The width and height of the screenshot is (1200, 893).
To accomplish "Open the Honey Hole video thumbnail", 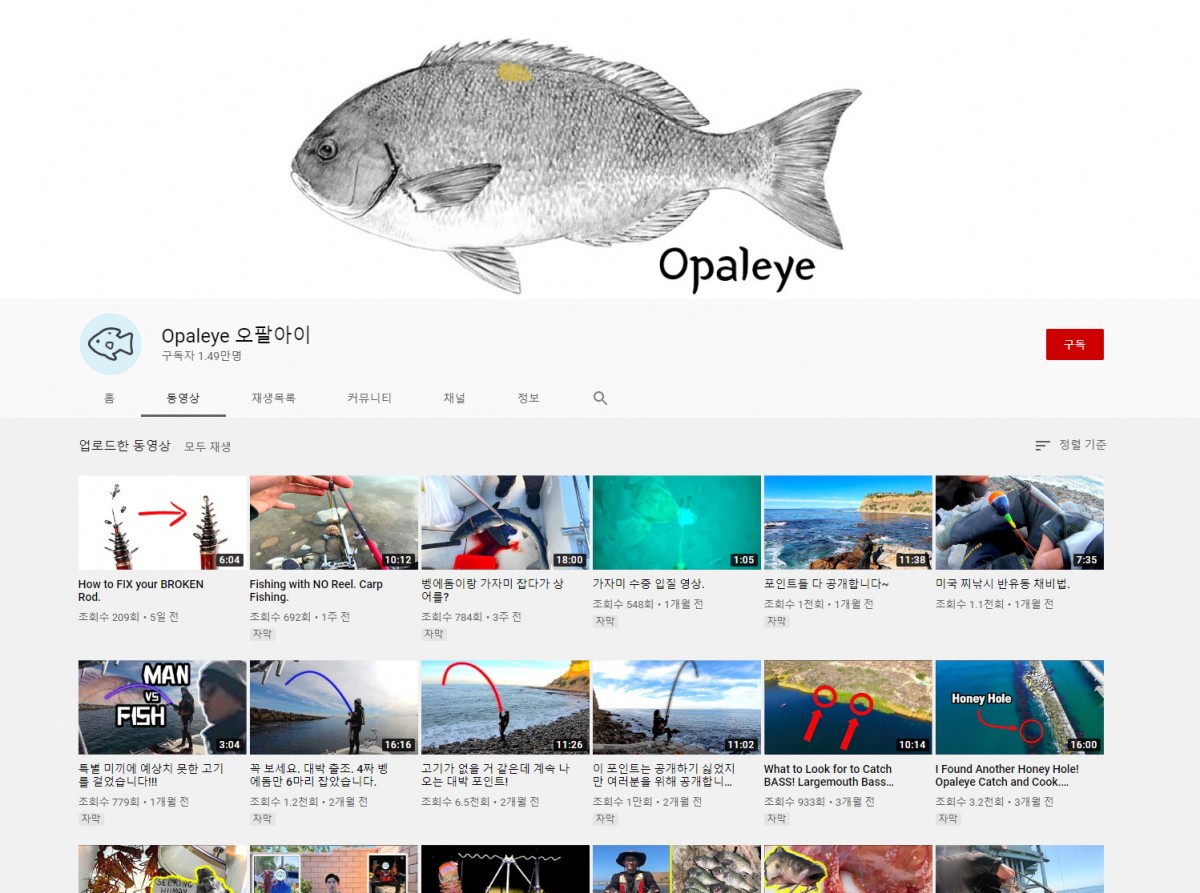I will tap(1019, 707).
